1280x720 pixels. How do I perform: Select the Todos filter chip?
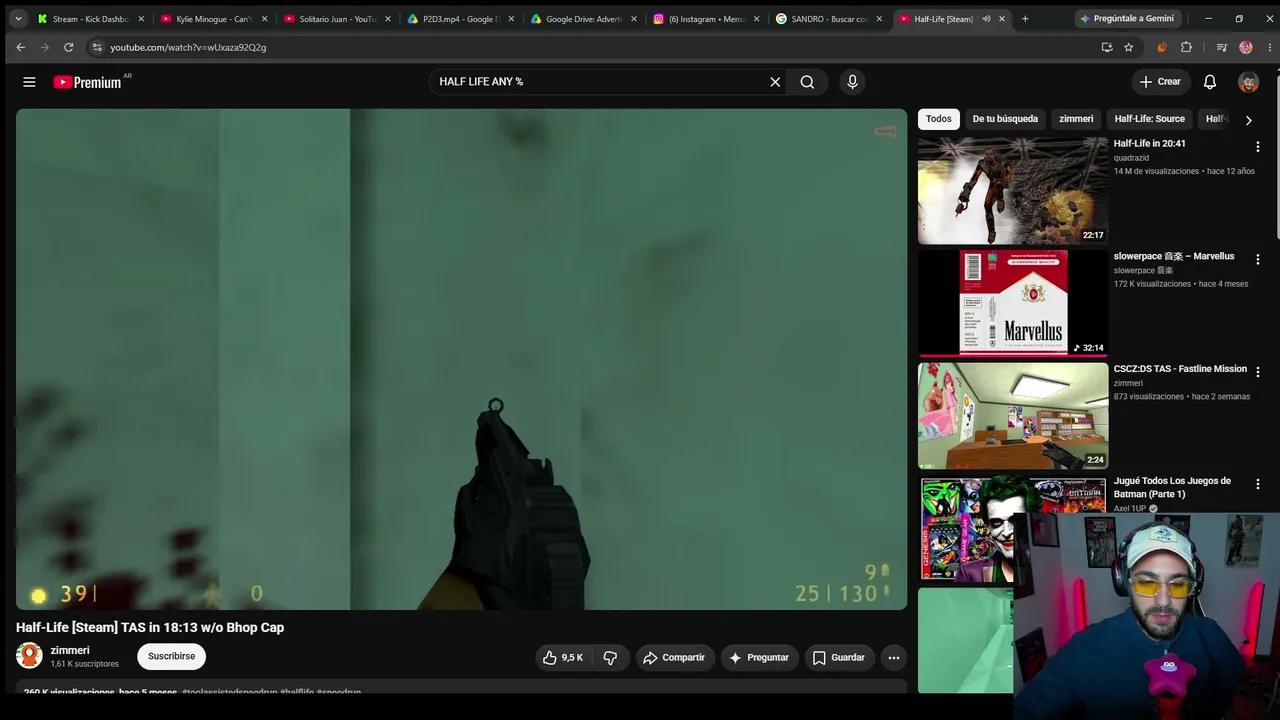(x=939, y=119)
